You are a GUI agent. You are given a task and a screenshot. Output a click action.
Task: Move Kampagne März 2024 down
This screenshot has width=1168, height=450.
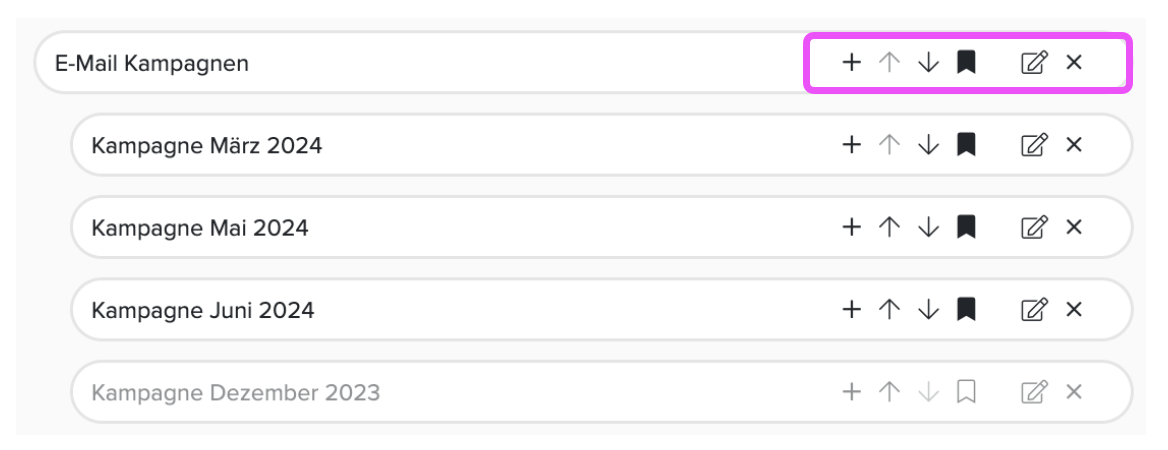928,145
